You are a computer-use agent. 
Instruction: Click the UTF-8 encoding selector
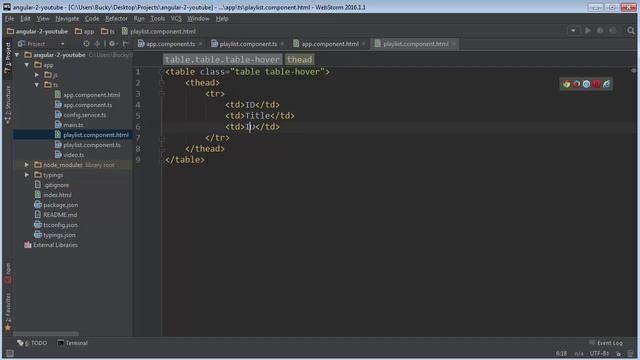coord(599,353)
